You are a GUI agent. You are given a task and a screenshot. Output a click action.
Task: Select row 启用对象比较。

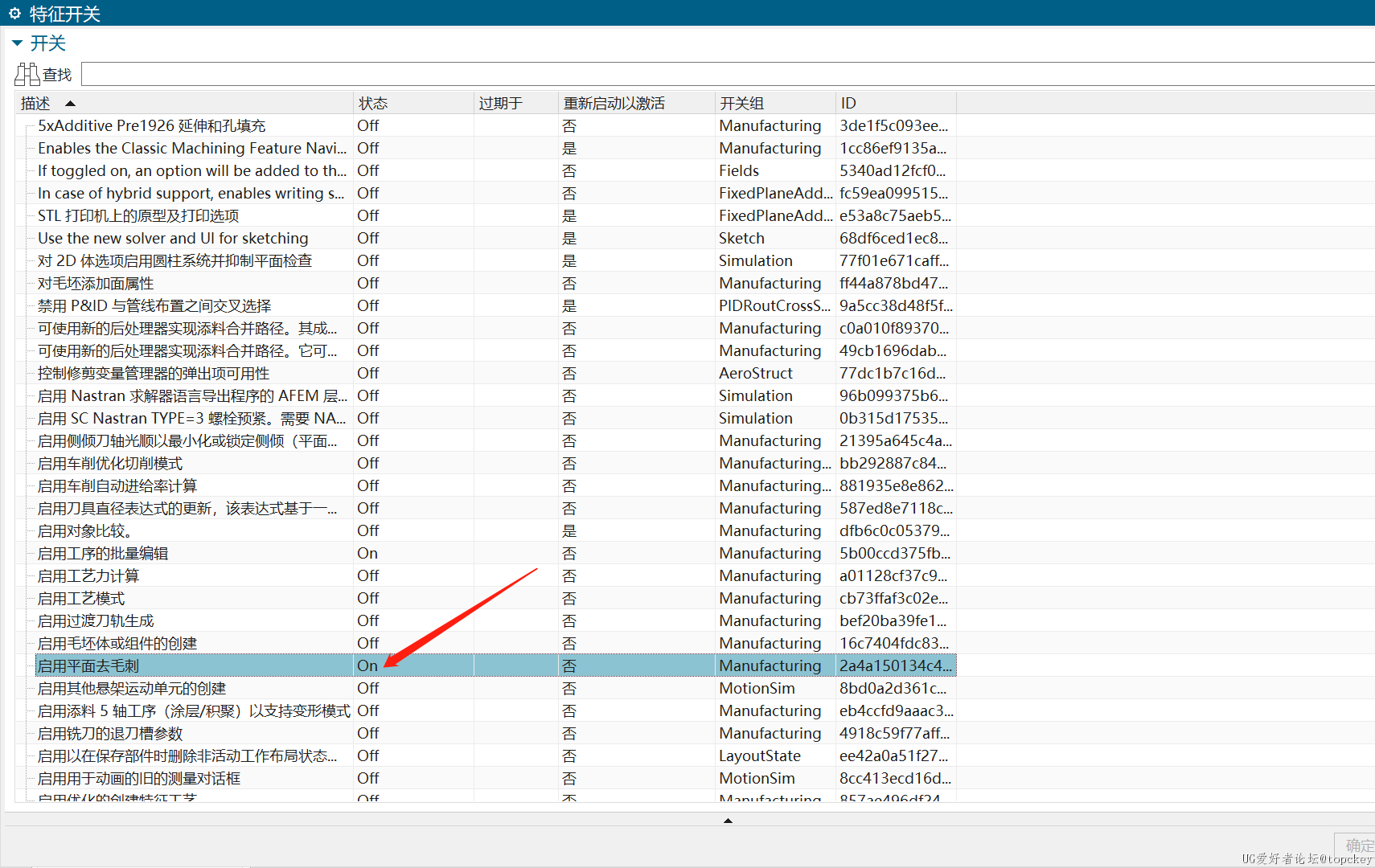(496, 530)
